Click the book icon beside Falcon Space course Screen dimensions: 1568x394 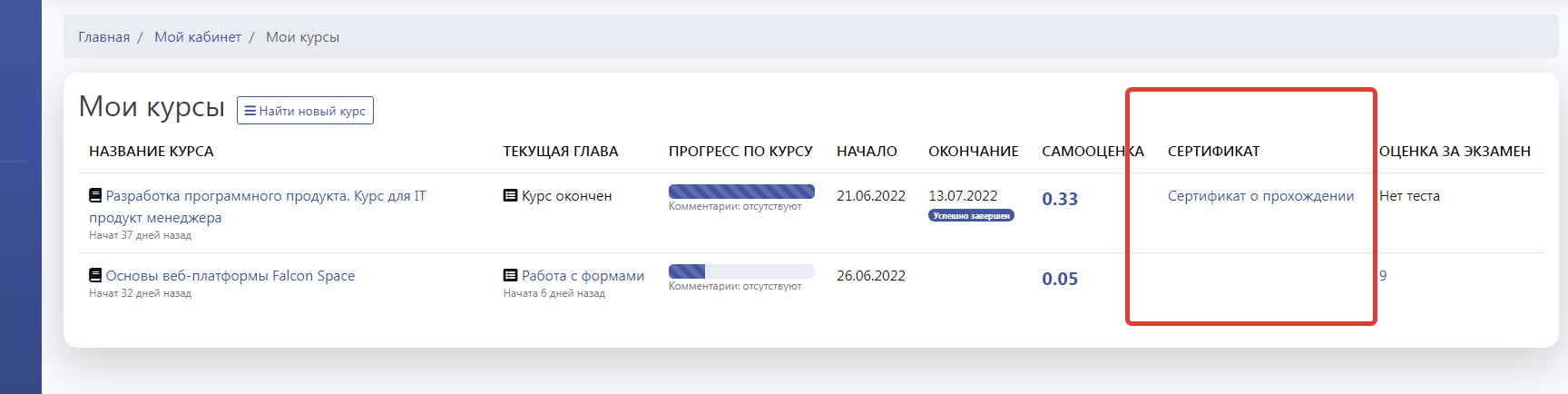pos(95,275)
